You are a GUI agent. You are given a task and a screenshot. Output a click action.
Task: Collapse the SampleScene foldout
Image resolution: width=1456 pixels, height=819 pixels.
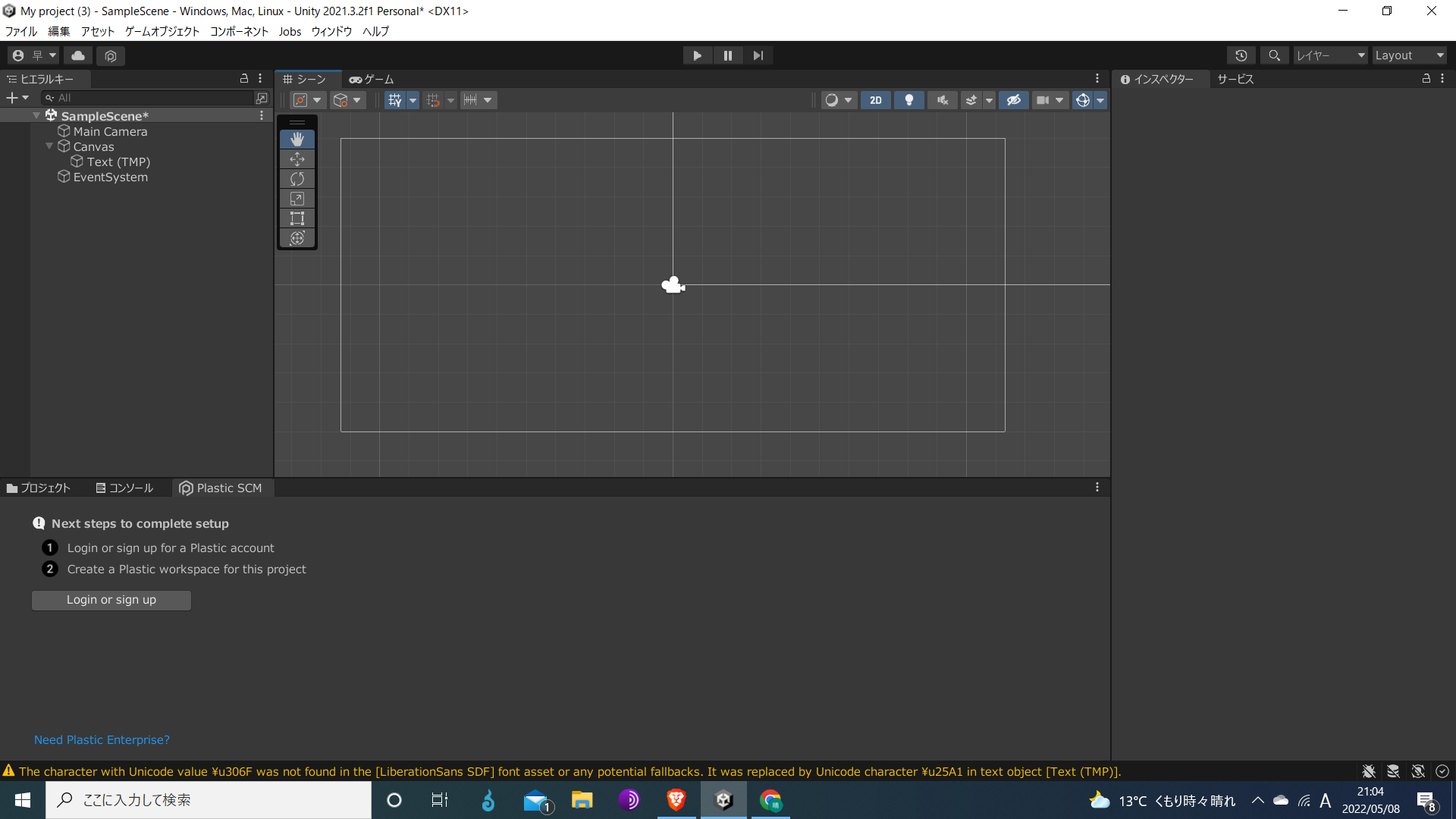coord(36,116)
